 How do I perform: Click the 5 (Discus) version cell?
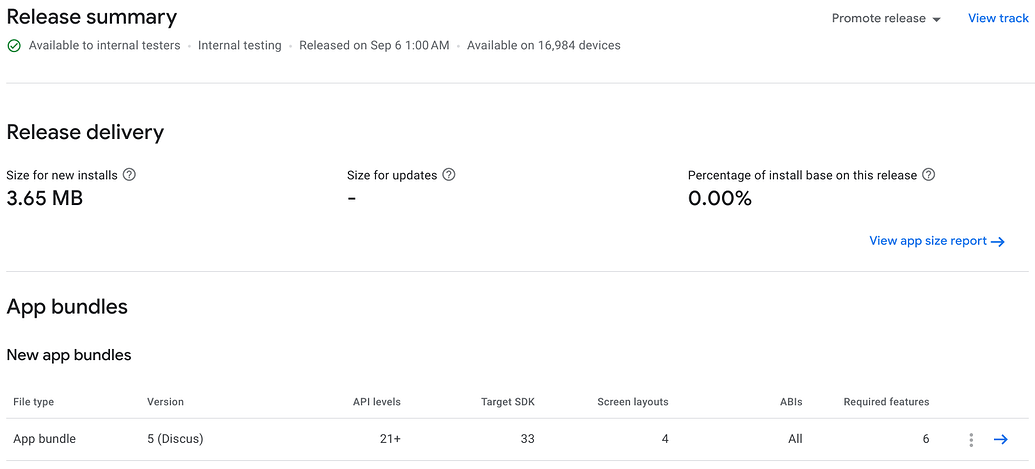(175, 439)
